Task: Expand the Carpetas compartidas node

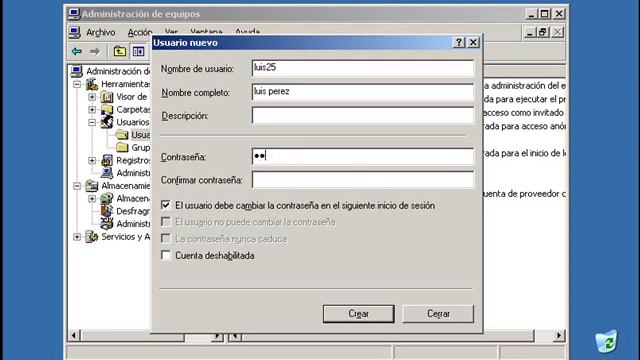Action: click(92, 110)
